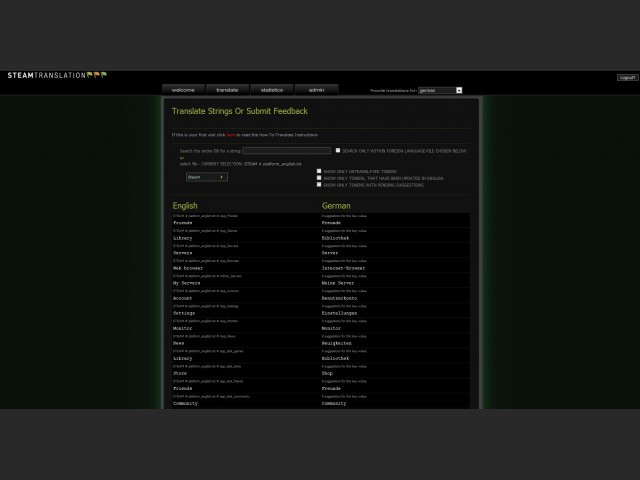640x480 pixels.
Task: Click 'Community' in the English column
Action: (x=185, y=404)
